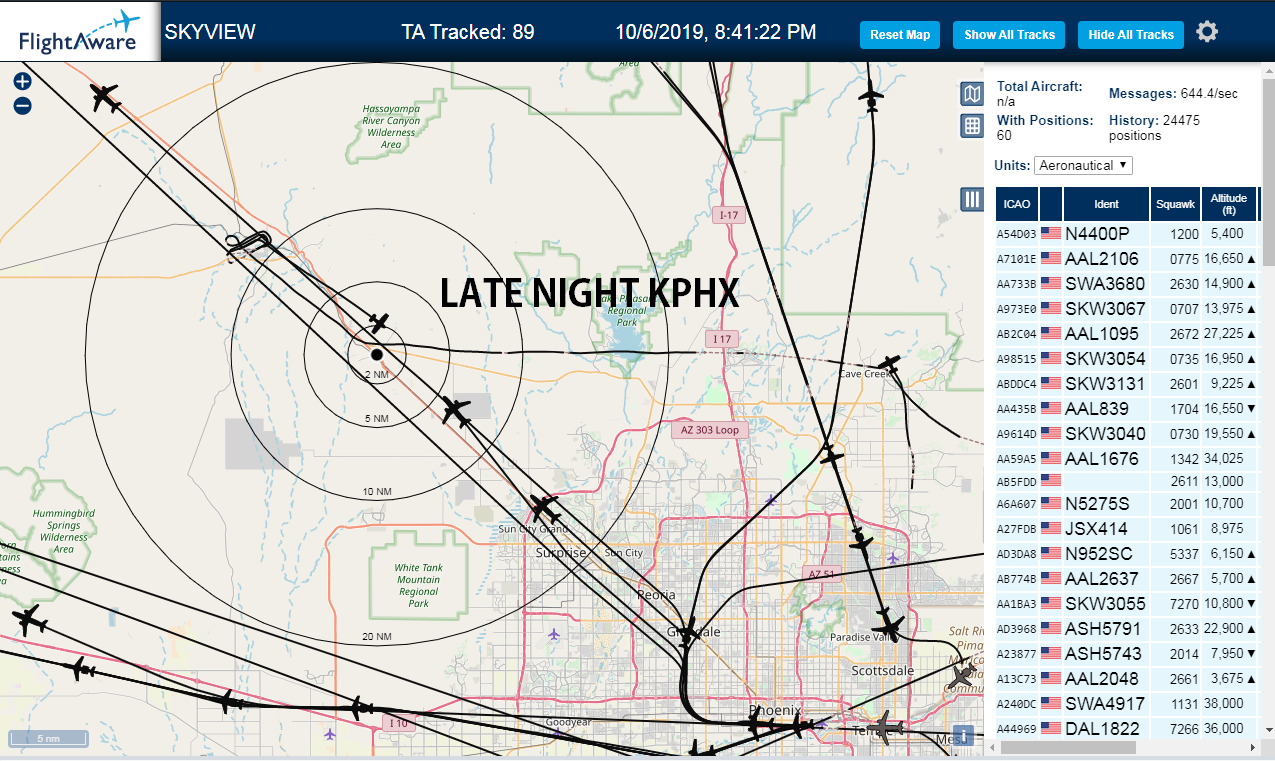Select the AAL1095 row

click(1127, 334)
